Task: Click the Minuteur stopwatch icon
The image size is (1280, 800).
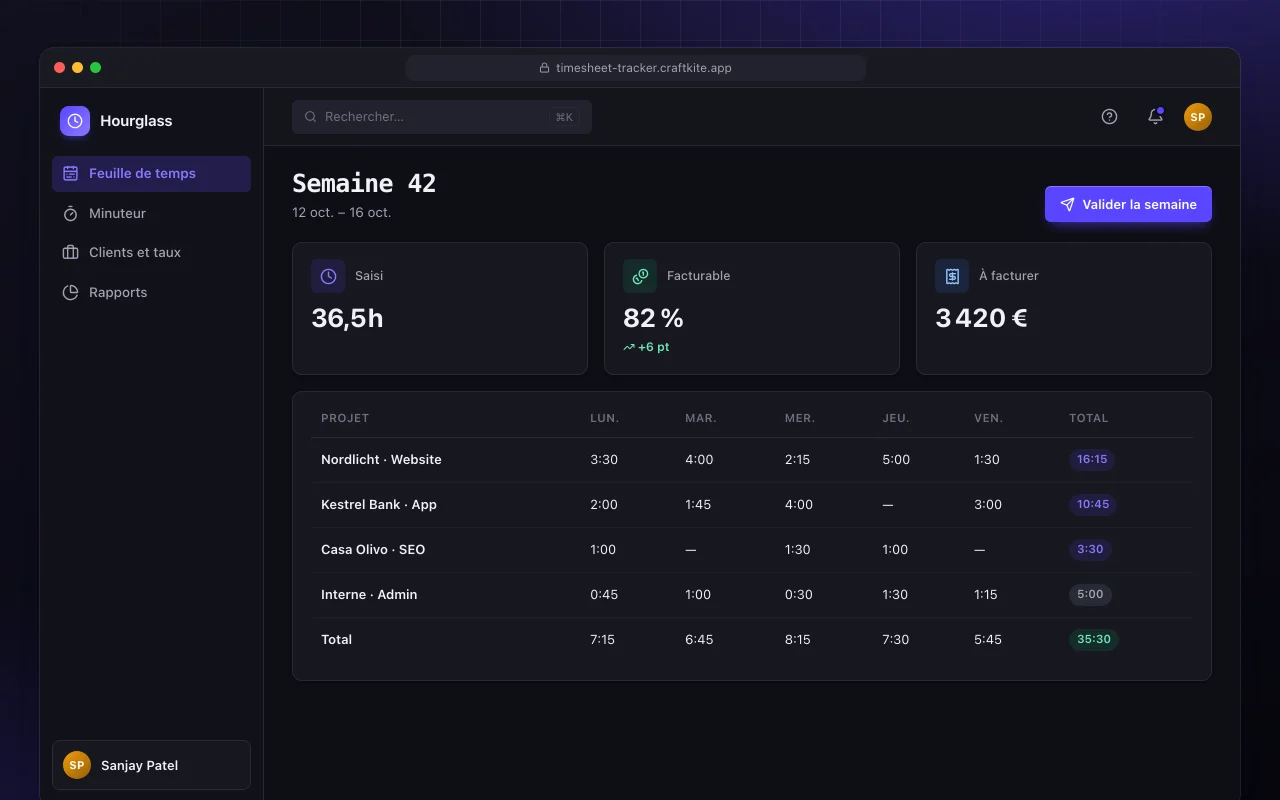Action: [71, 213]
